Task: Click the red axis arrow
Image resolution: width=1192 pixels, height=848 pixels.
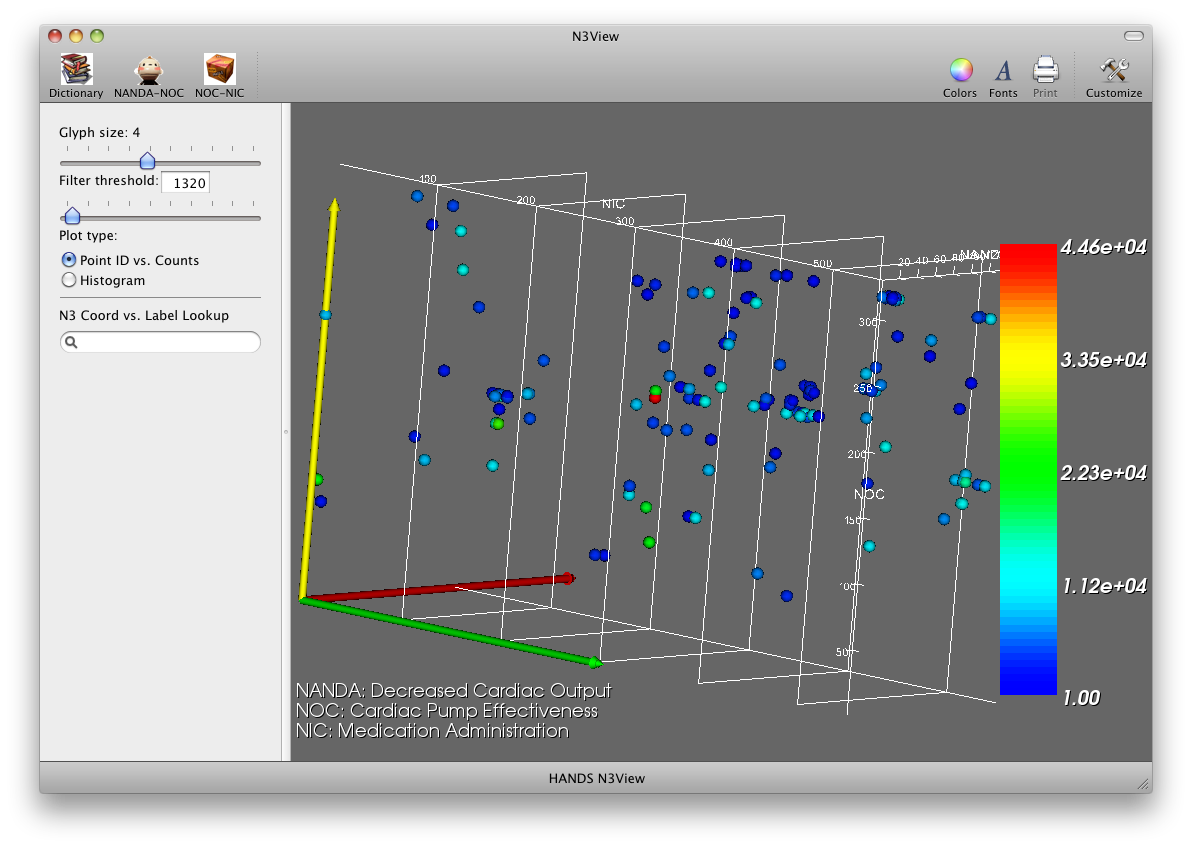Action: click(x=439, y=589)
